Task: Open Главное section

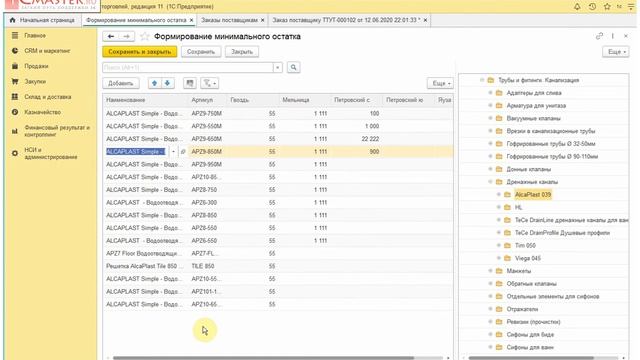Action: [35, 36]
